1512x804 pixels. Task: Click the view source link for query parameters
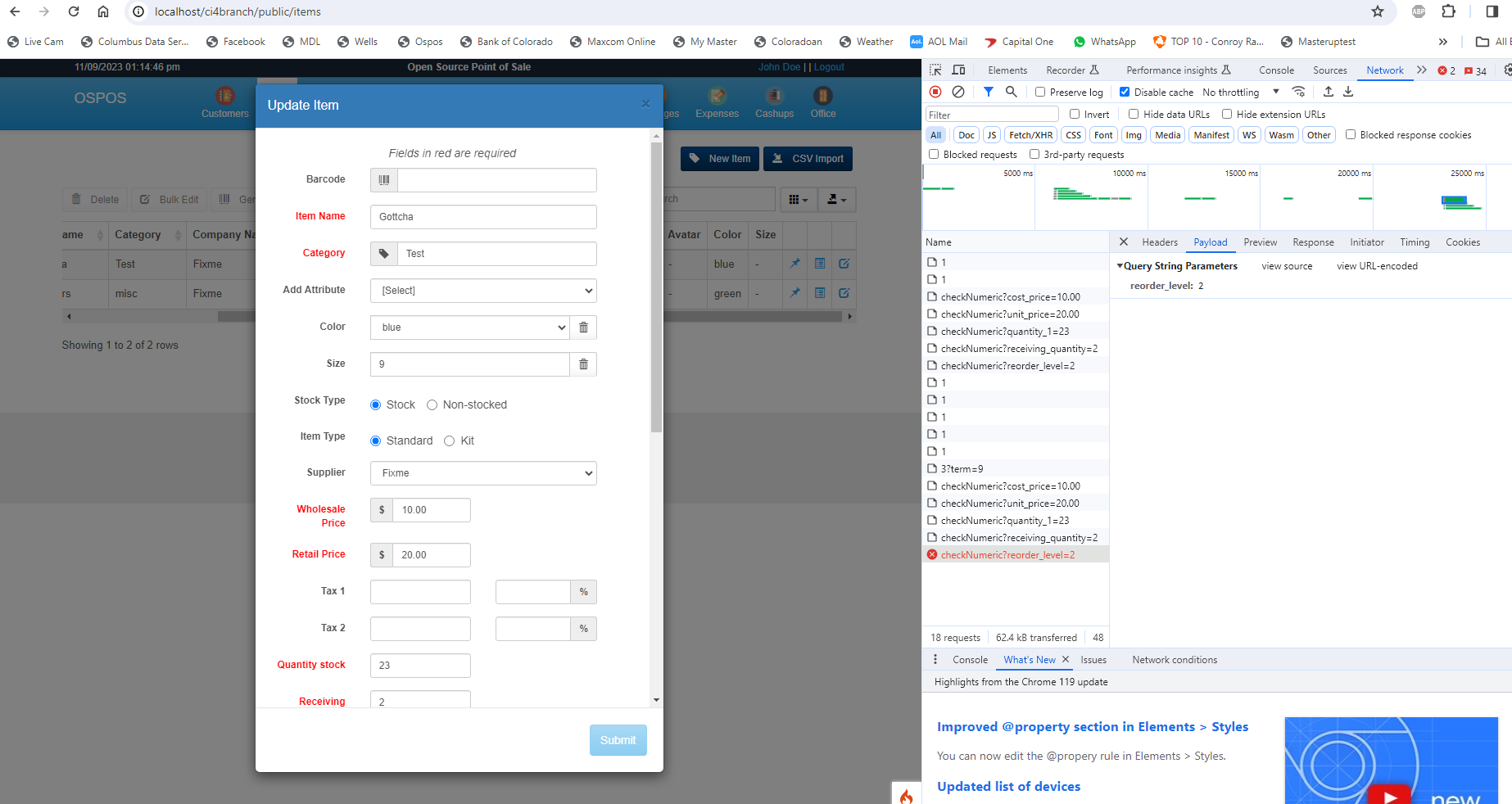1288,265
